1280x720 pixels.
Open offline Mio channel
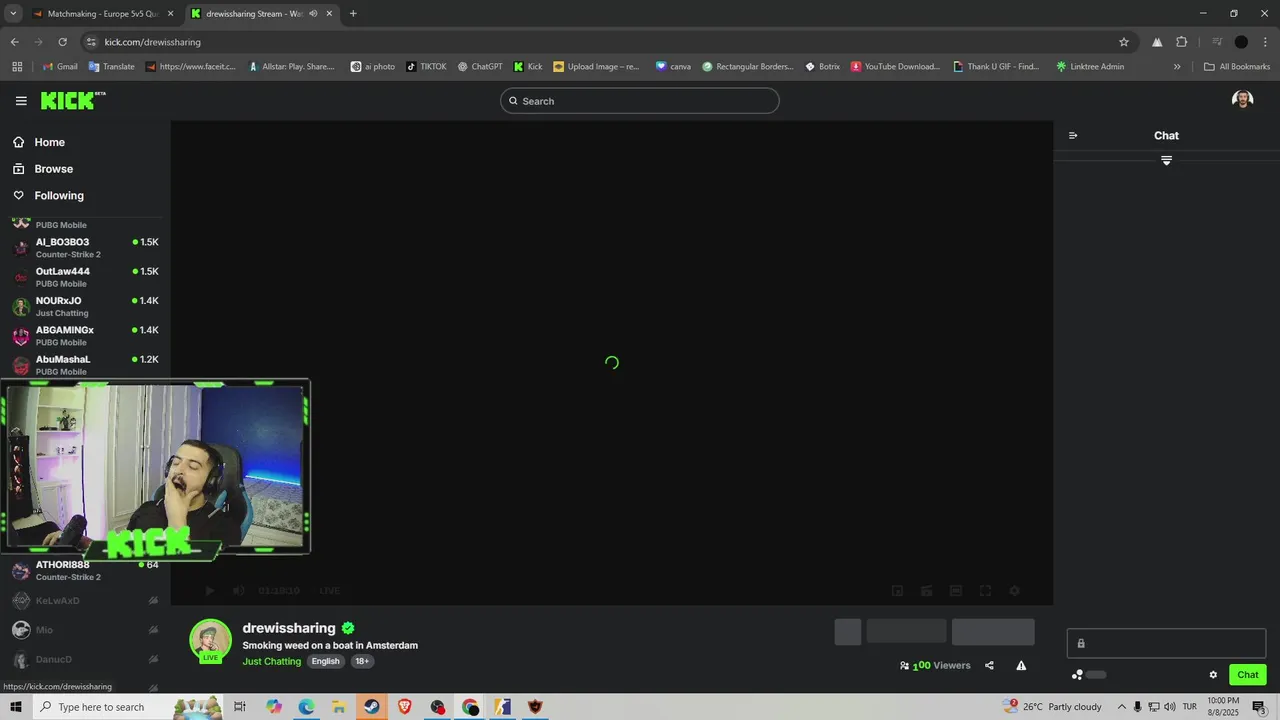(x=85, y=630)
